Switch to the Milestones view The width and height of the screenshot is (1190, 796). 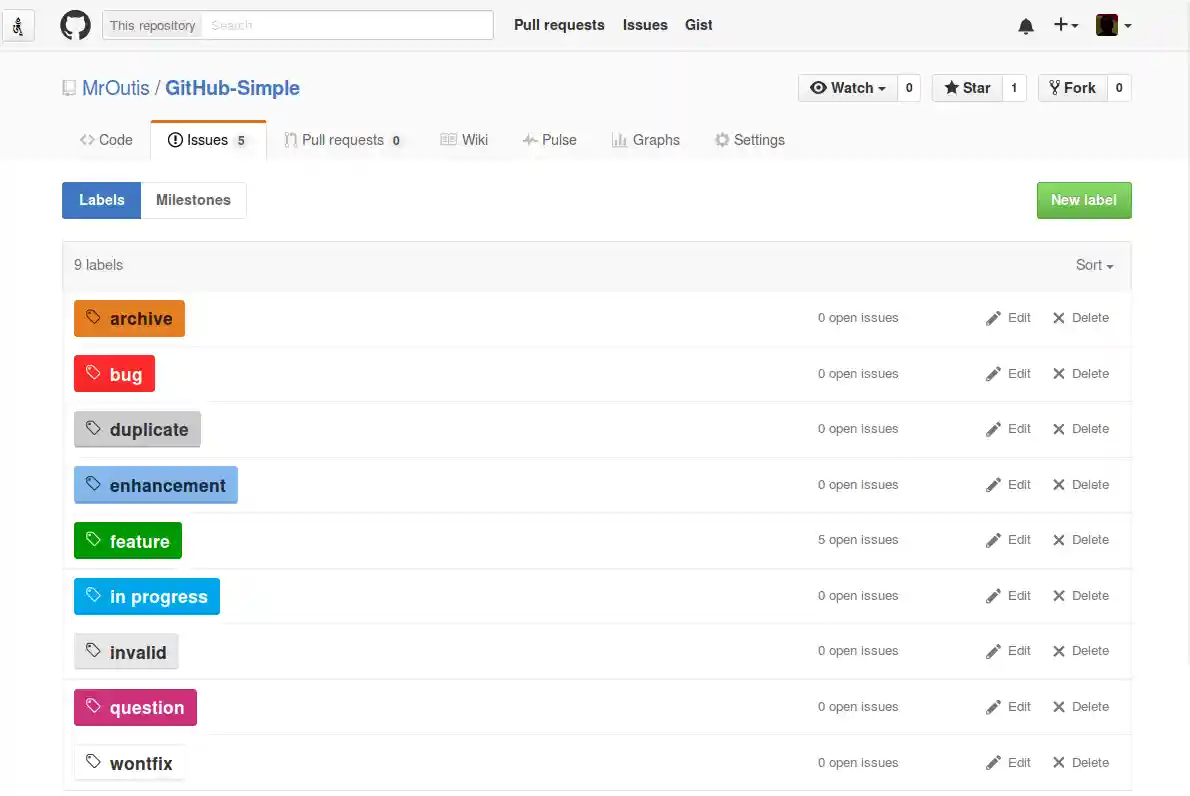tap(193, 200)
